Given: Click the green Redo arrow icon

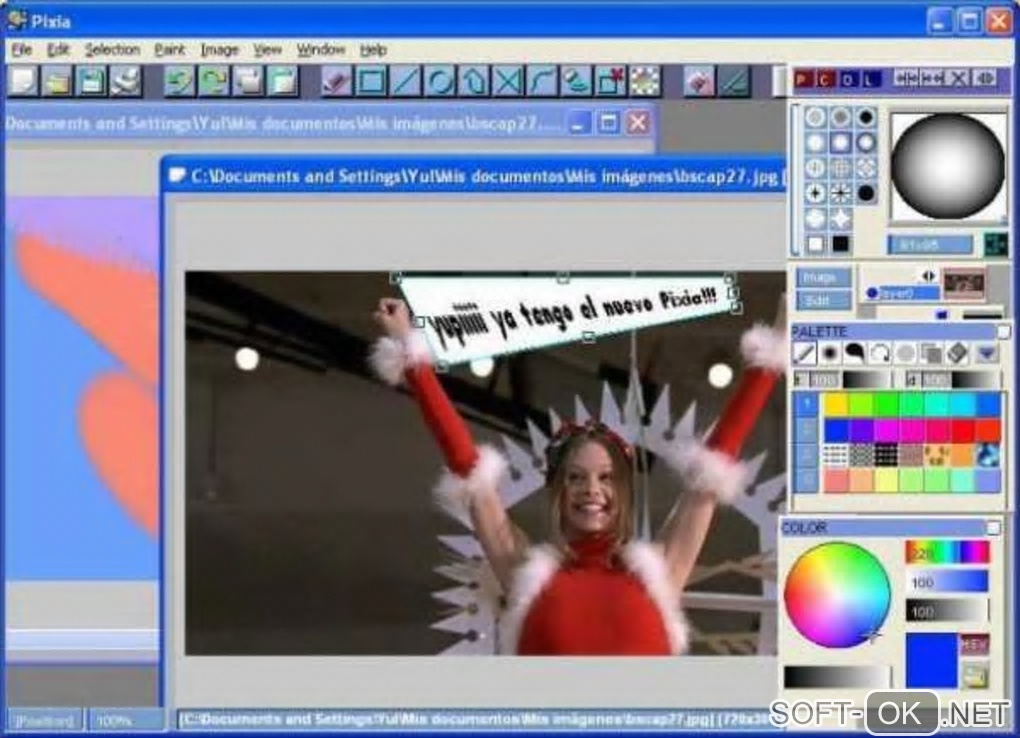Looking at the screenshot, I should tap(214, 81).
